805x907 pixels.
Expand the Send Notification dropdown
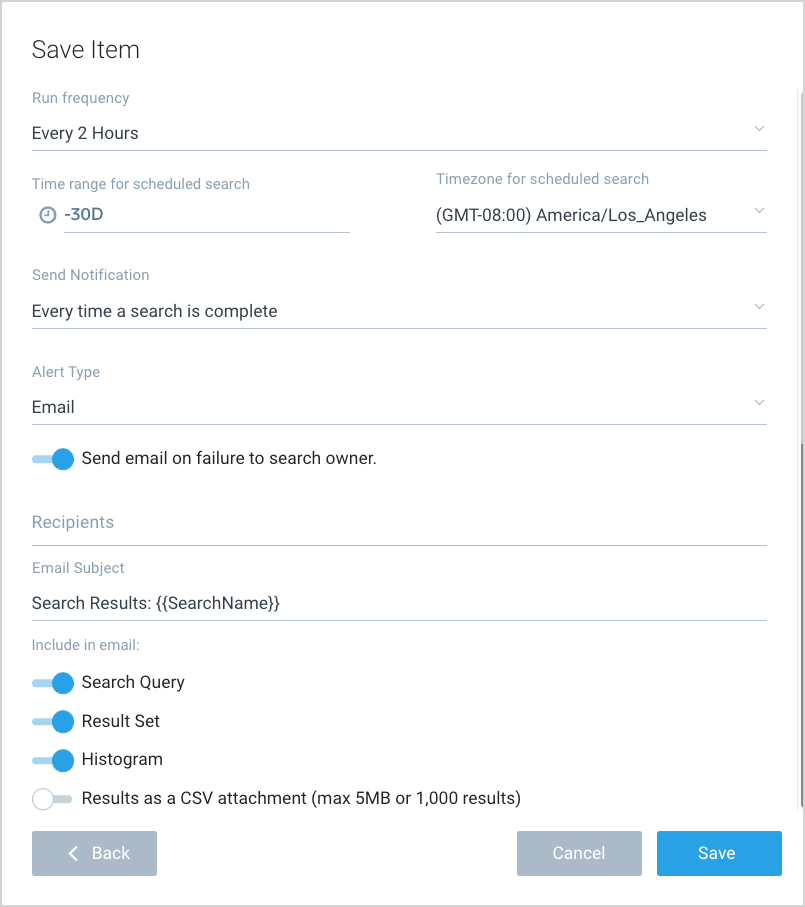398,311
